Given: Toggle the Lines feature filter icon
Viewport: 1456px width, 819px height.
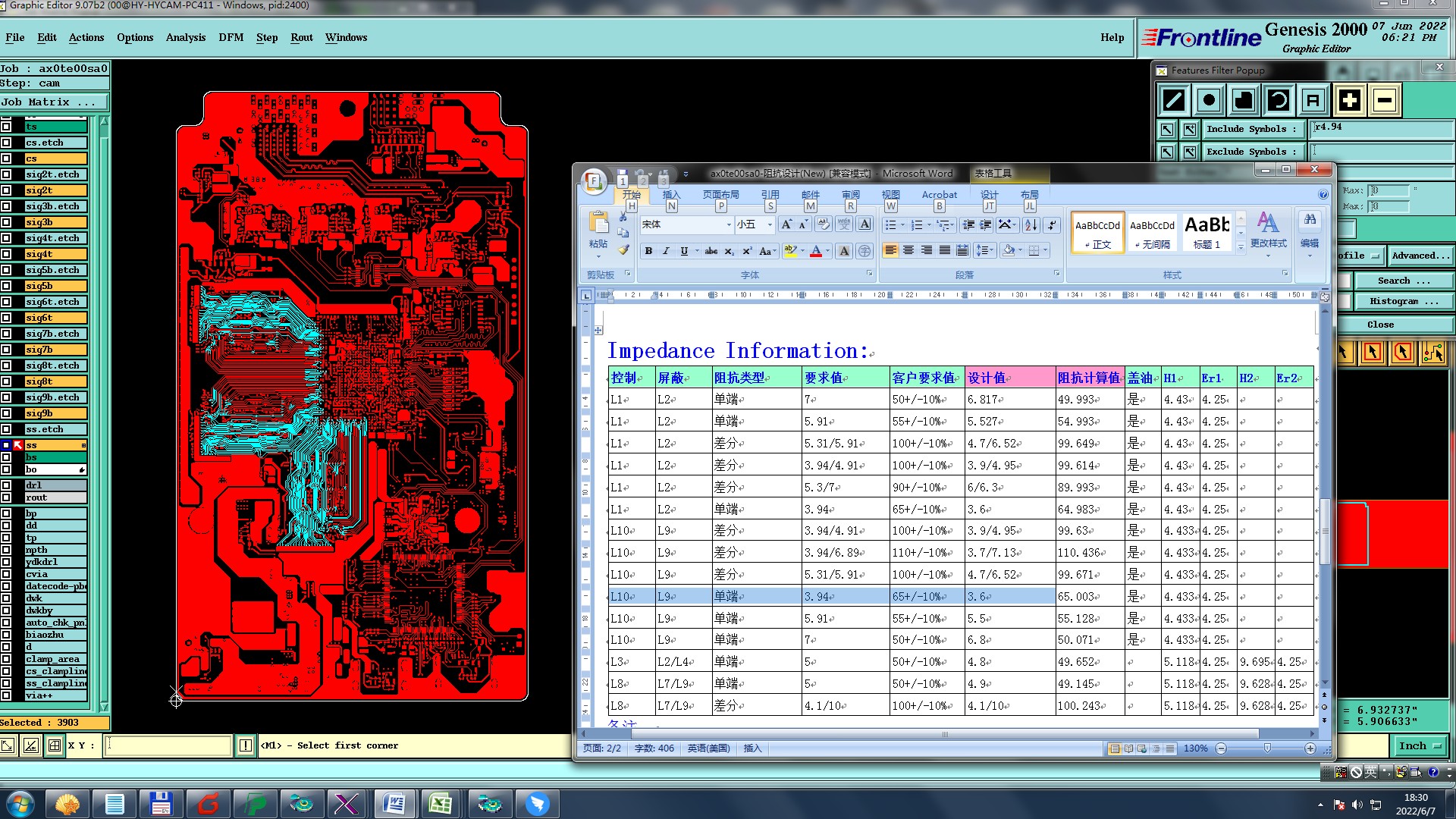Looking at the screenshot, I should [x=1174, y=100].
